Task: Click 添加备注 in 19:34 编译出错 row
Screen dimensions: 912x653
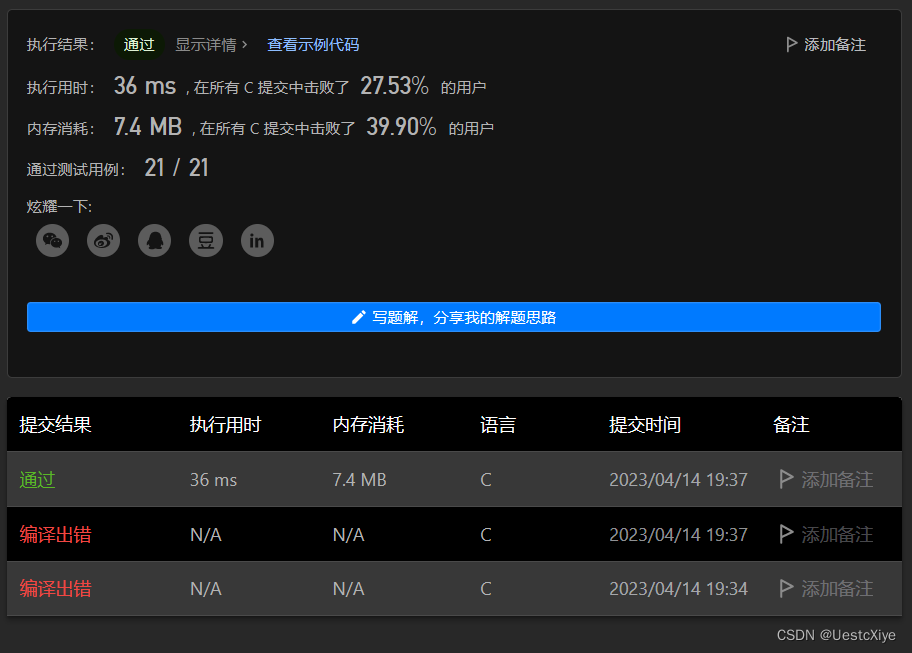Action: pyautogui.click(x=837, y=589)
